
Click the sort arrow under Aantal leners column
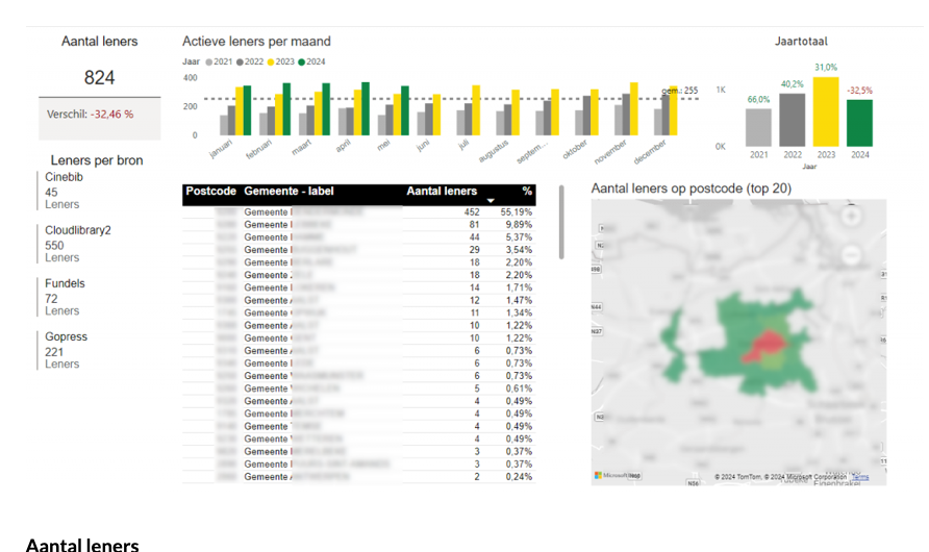[491, 201]
